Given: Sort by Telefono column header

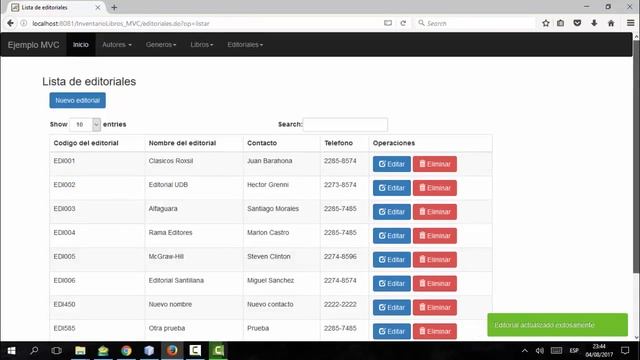Looking at the screenshot, I should [344, 143].
